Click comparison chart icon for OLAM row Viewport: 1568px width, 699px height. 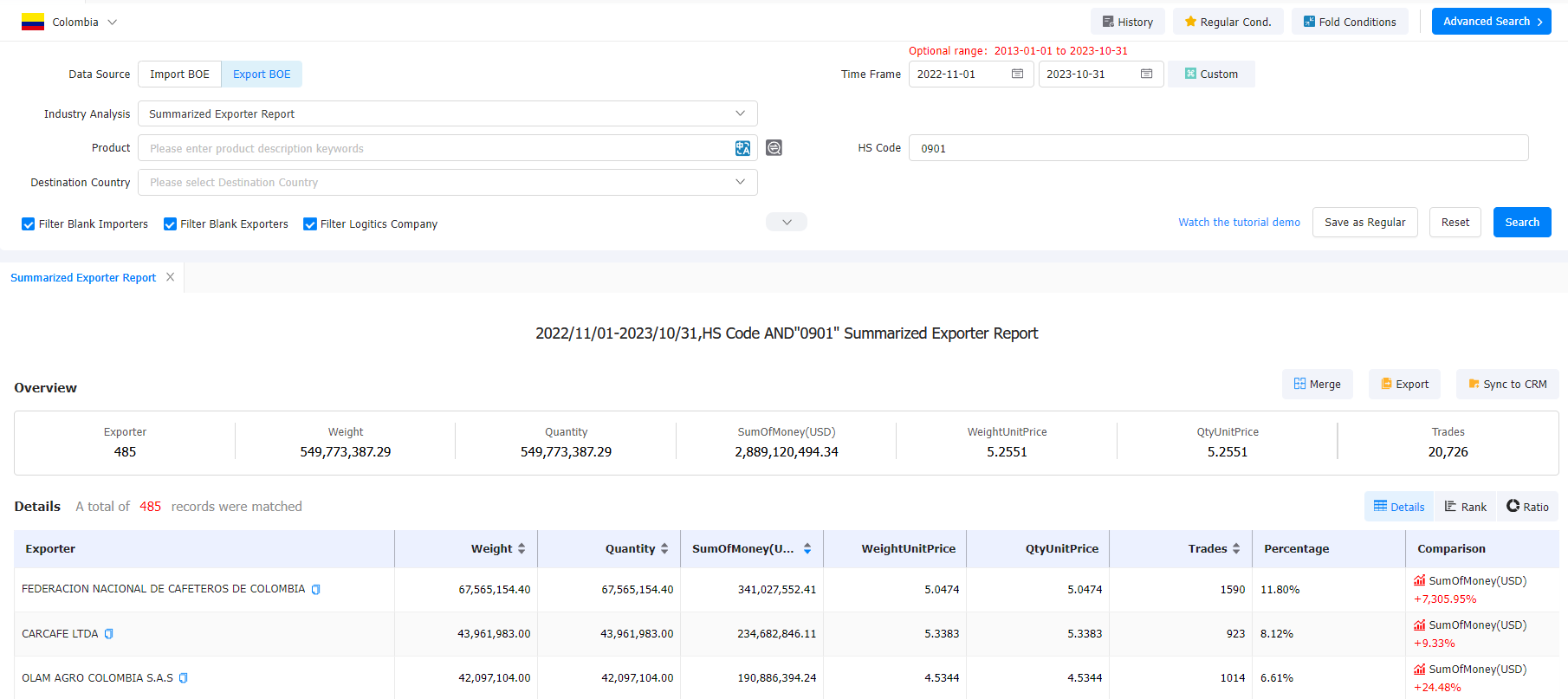(x=1420, y=669)
